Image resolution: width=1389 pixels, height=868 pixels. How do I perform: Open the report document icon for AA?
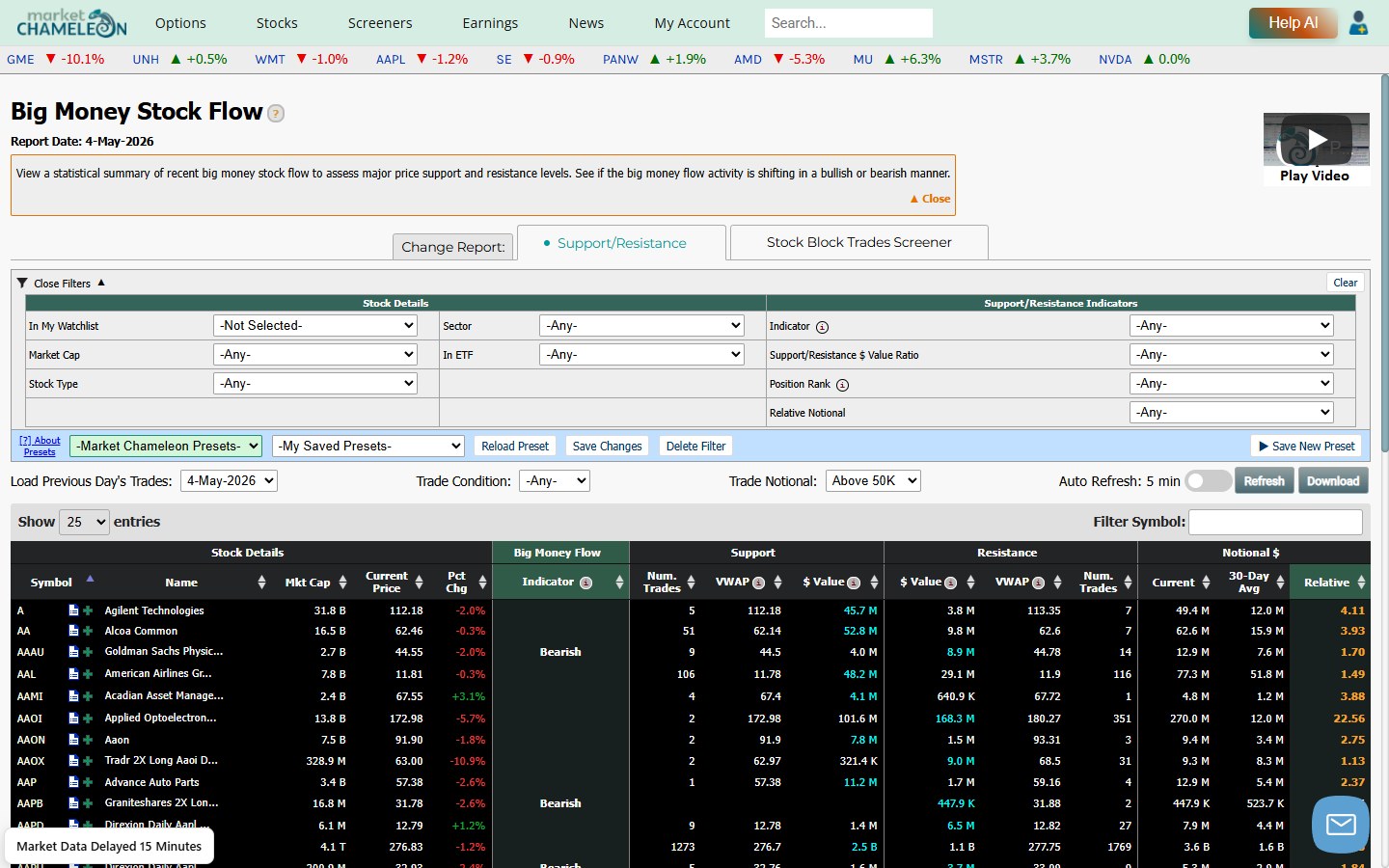73,631
